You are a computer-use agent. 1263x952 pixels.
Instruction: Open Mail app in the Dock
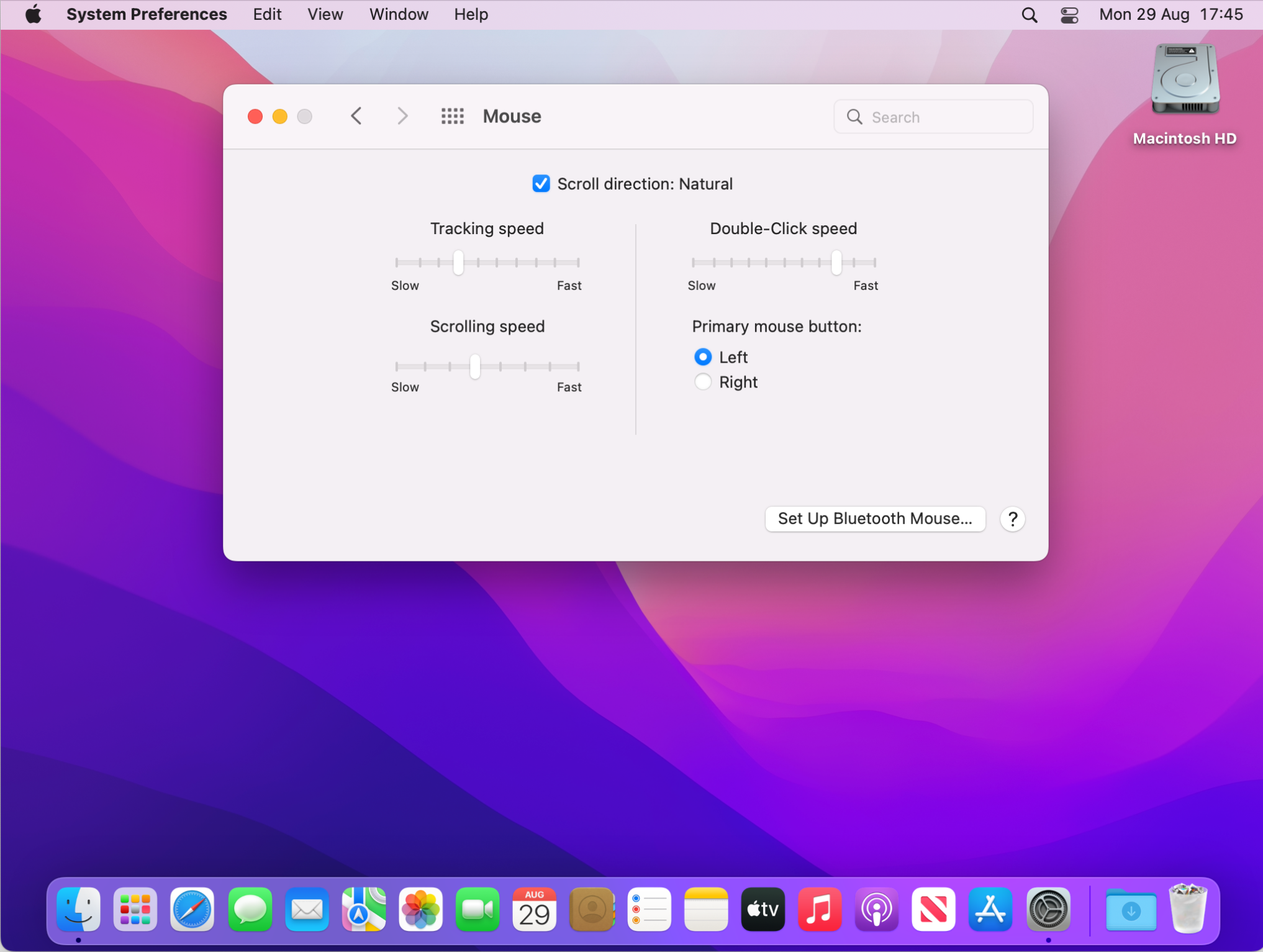(x=307, y=910)
